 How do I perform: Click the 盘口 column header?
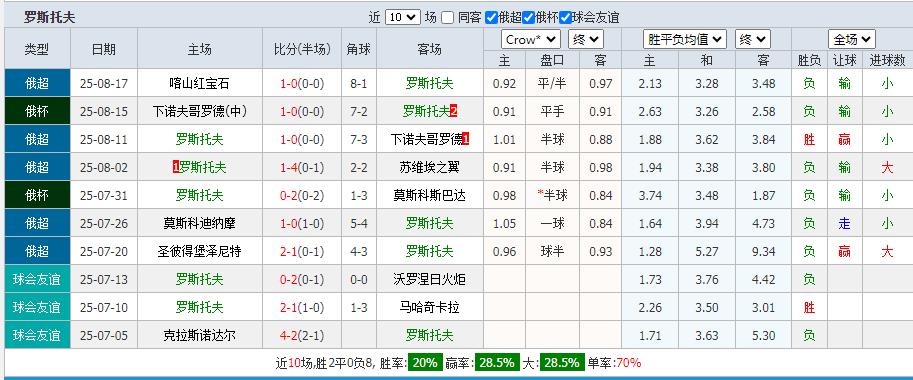coord(552,60)
